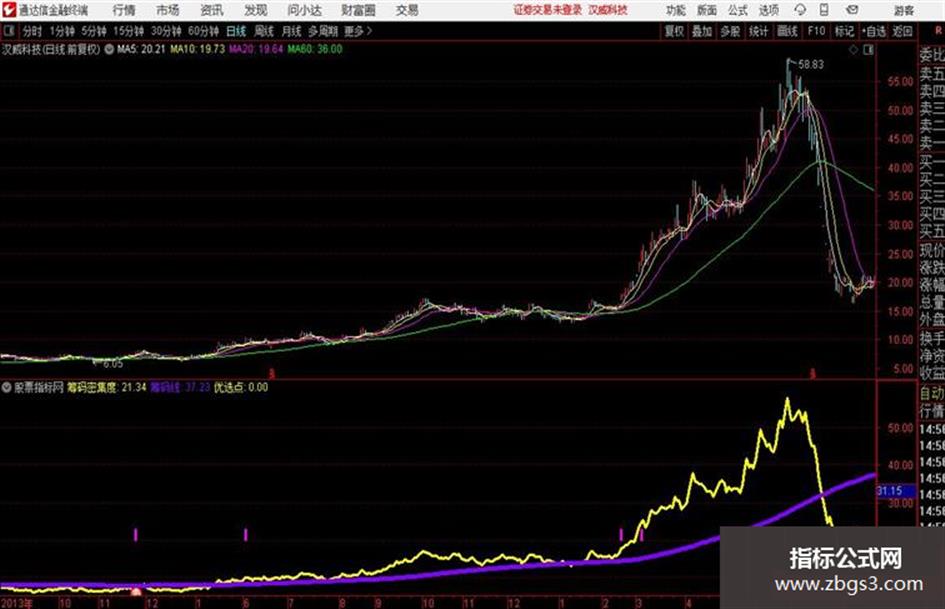Open the 公式 menu
945x609 pixels.
[738, 10]
